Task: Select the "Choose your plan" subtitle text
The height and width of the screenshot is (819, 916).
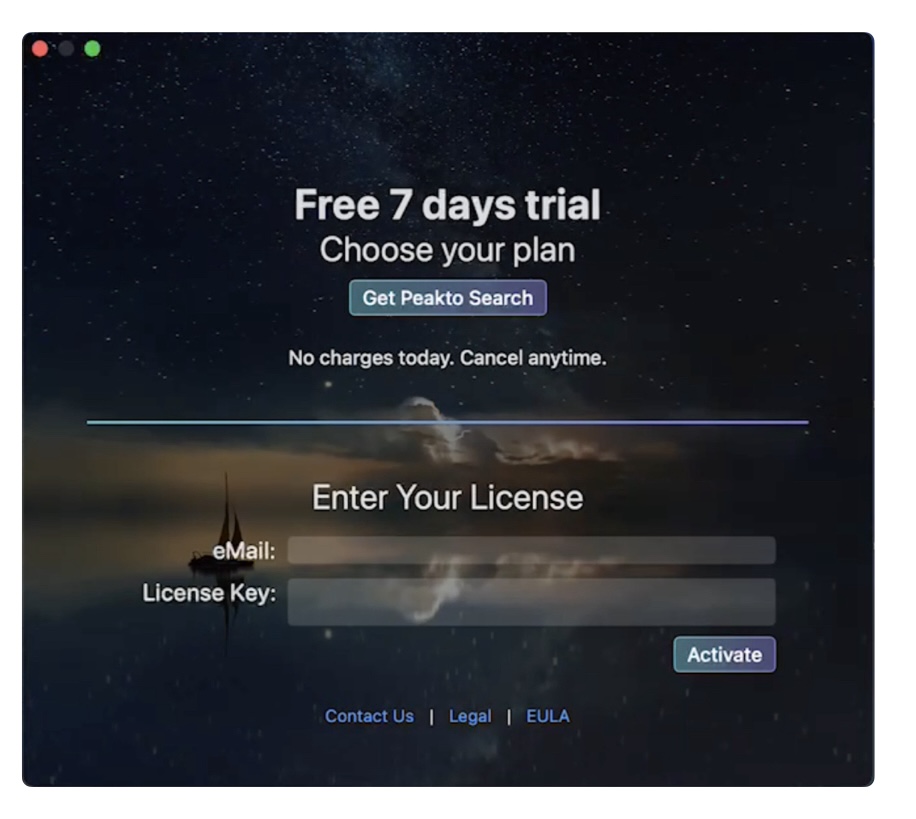Action: point(447,250)
